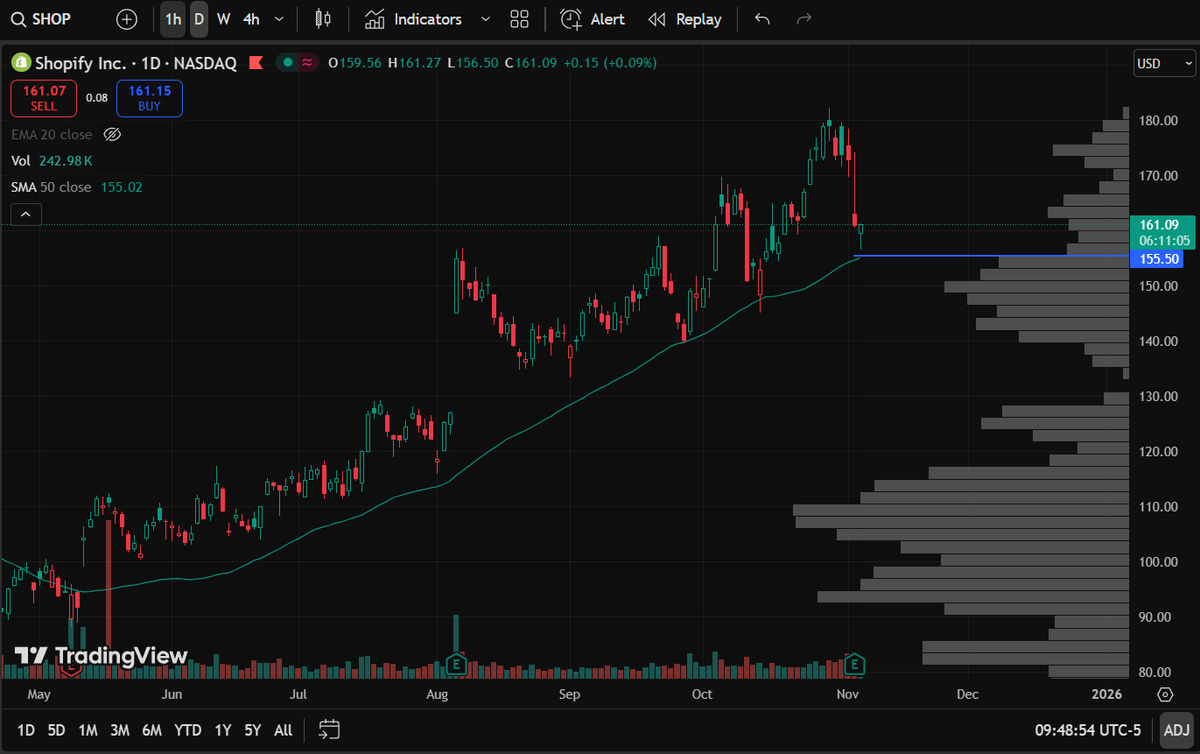
Task: Select the W weekly timeframe
Action: pyautogui.click(x=223, y=19)
